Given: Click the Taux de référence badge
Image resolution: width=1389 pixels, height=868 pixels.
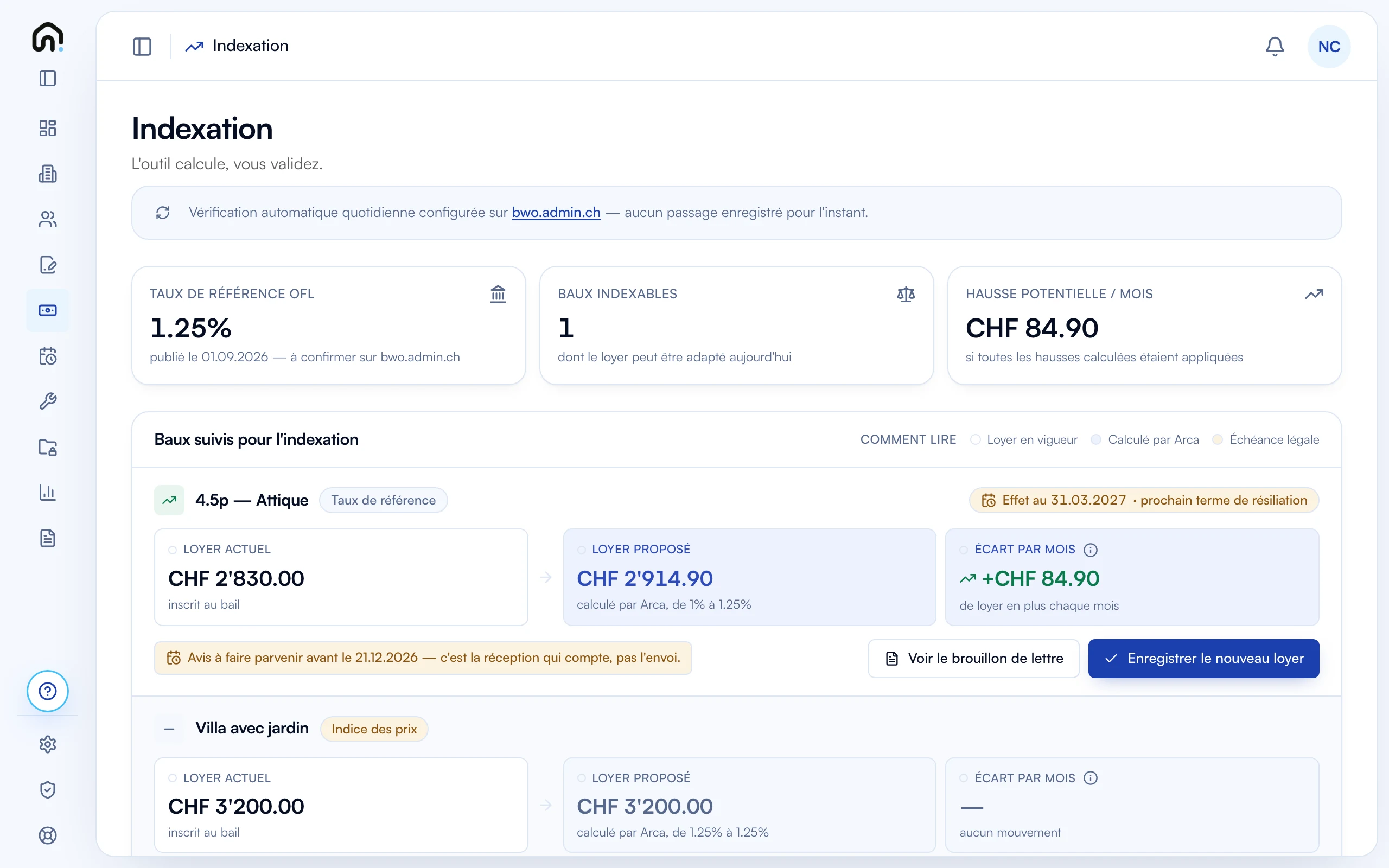Looking at the screenshot, I should [x=384, y=500].
